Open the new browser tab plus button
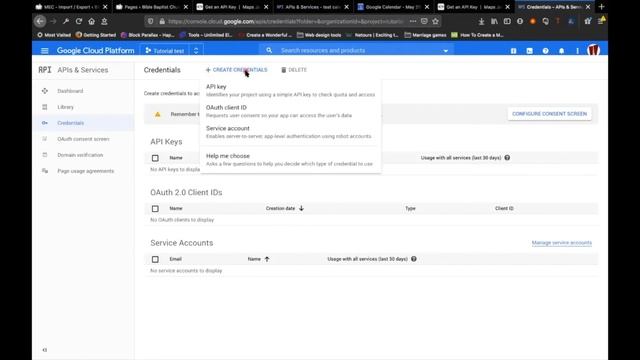The height and width of the screenshot is (360, 640). [601, 7]
